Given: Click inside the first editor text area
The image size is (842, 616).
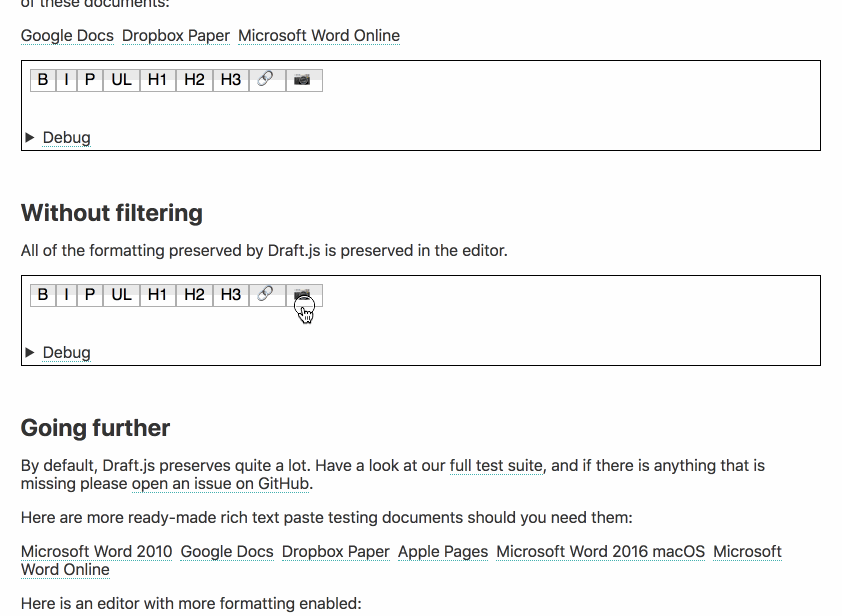Looking at the screenshot, I should [421, 110].
